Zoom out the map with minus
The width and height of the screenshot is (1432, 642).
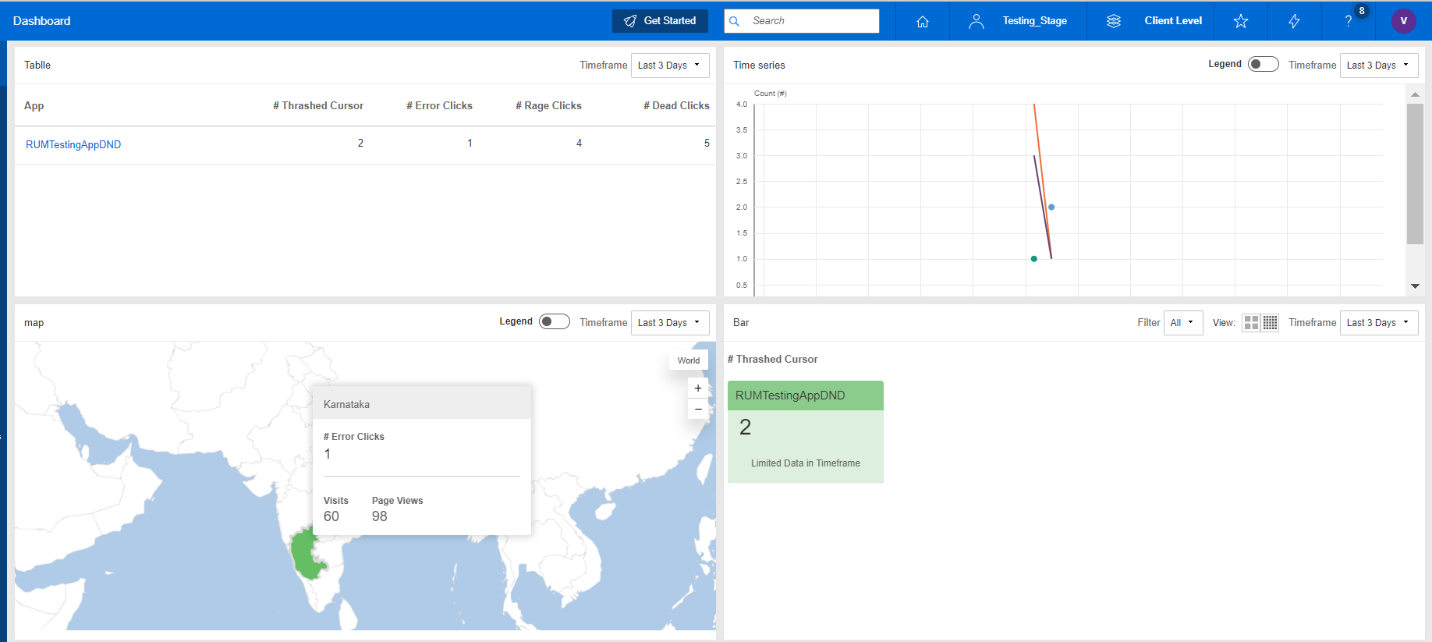click(x=698, y=409)
